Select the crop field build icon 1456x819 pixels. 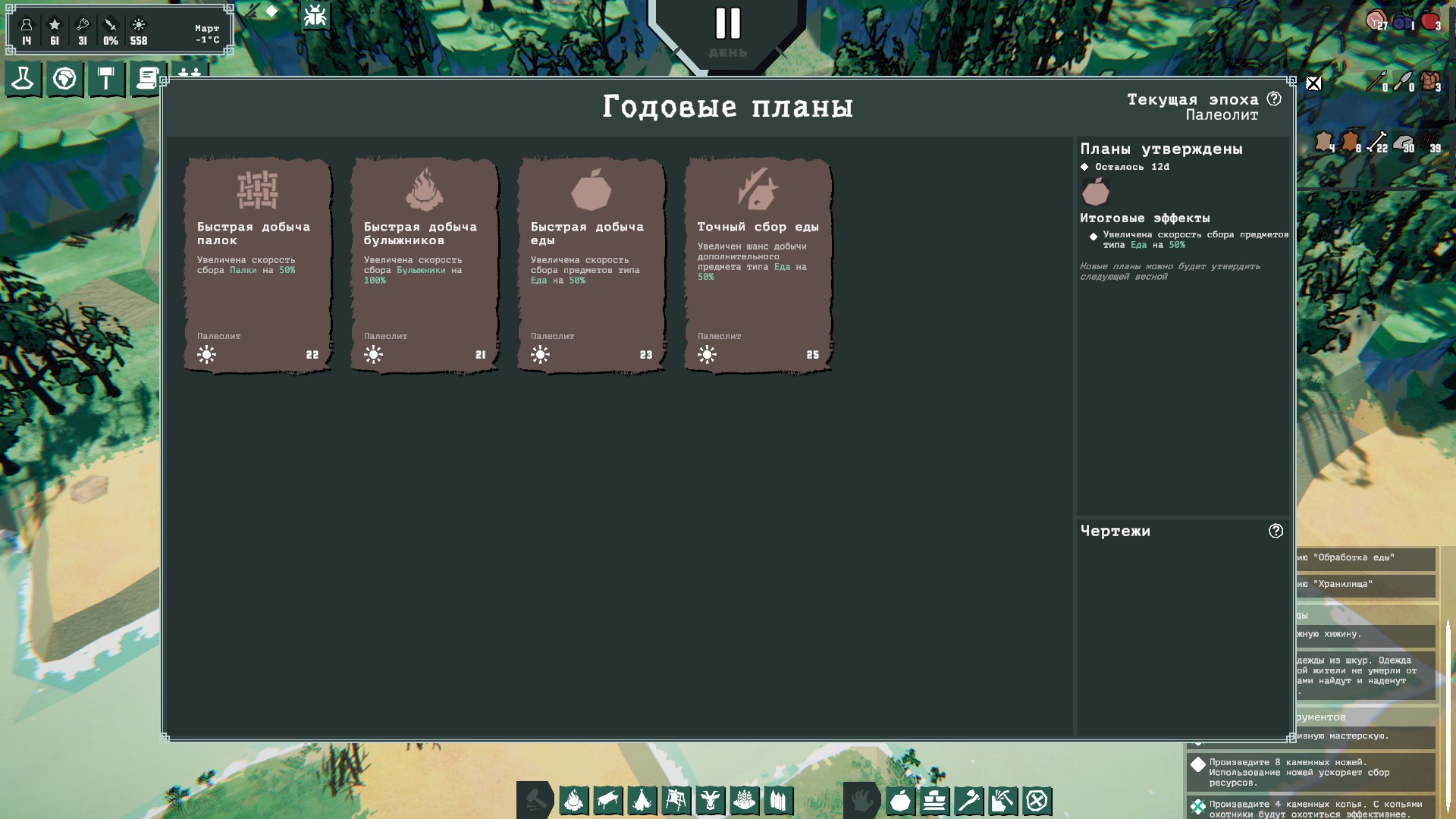point(744,800)
